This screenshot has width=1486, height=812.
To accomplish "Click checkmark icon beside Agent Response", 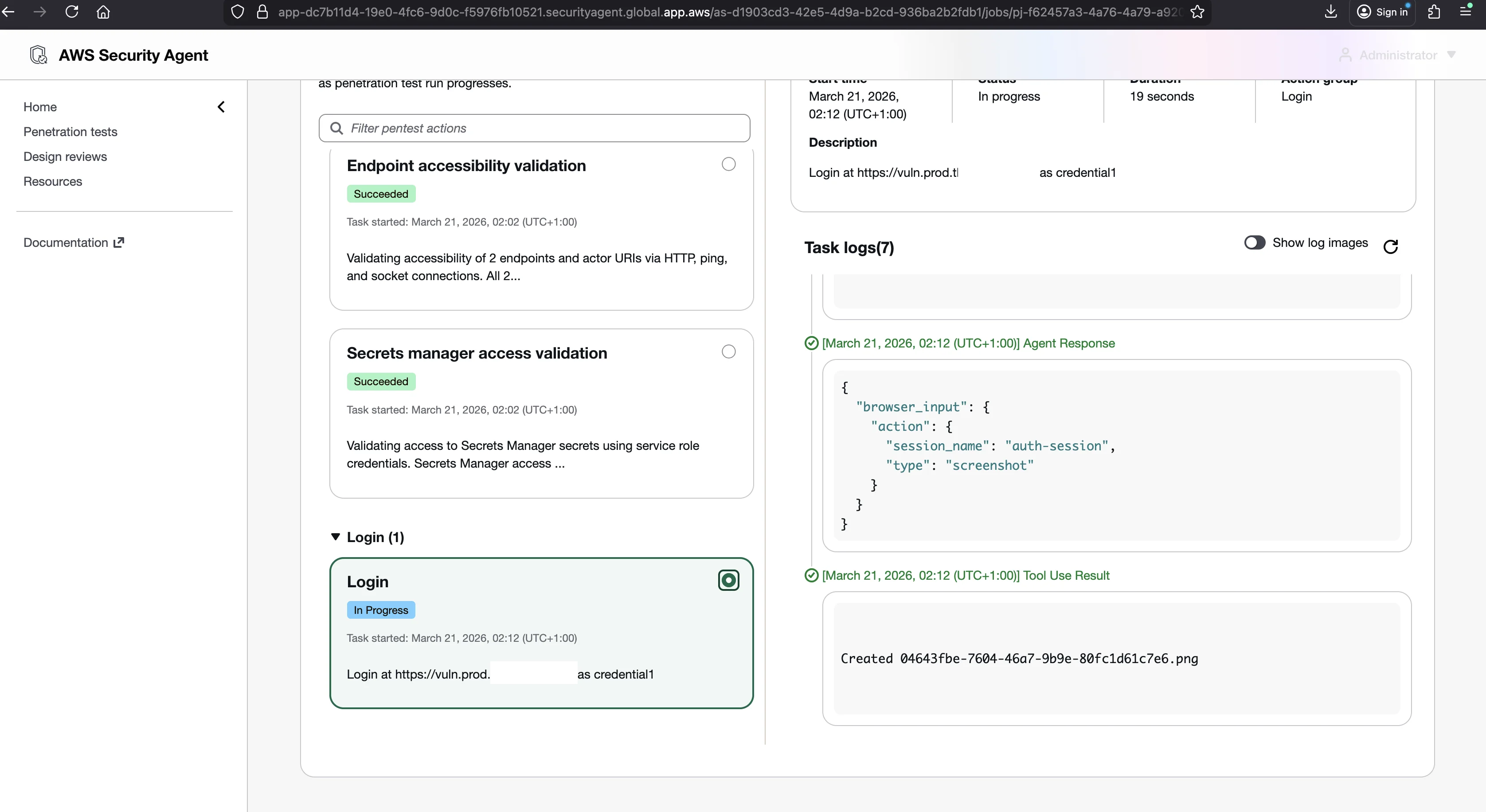I will (811, 343).
